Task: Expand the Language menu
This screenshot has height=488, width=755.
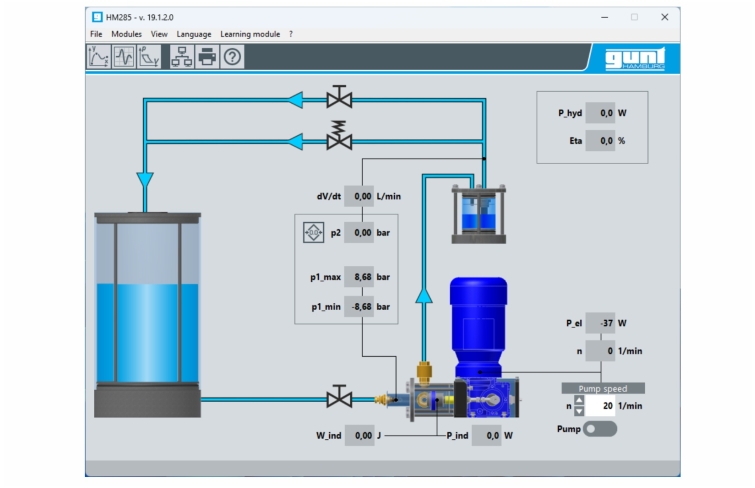Action: pyautogui.click(x=194, y=34)
